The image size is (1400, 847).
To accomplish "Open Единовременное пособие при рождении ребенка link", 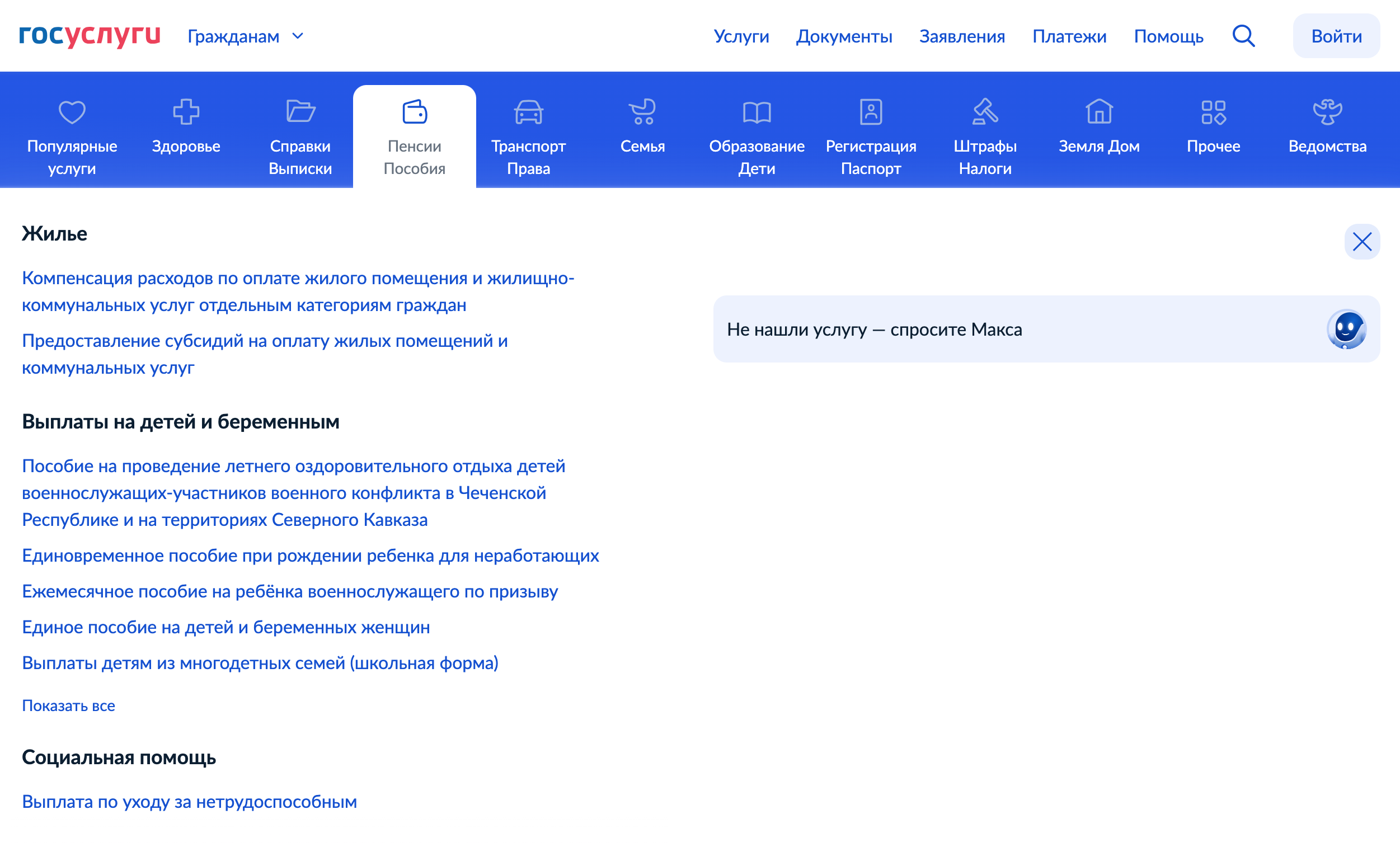I will point(311,555).
